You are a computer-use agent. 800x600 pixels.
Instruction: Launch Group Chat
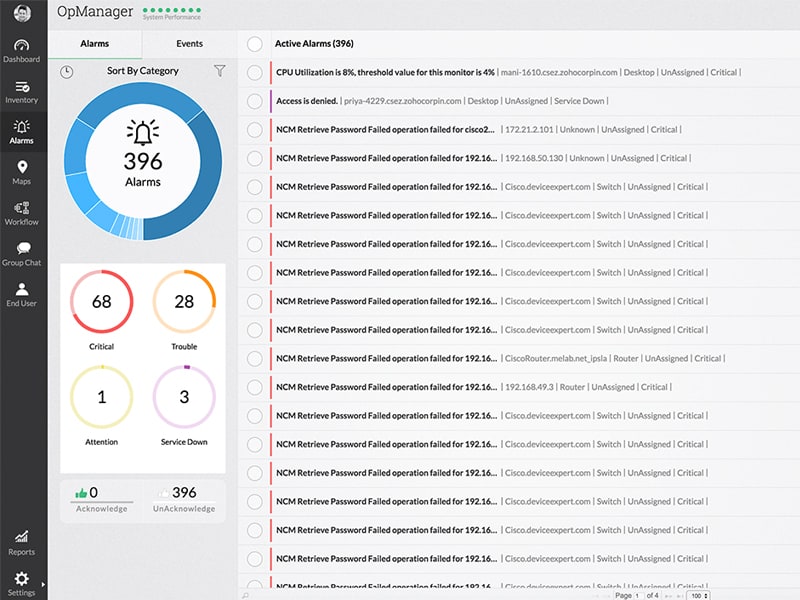tap(21, 253)
